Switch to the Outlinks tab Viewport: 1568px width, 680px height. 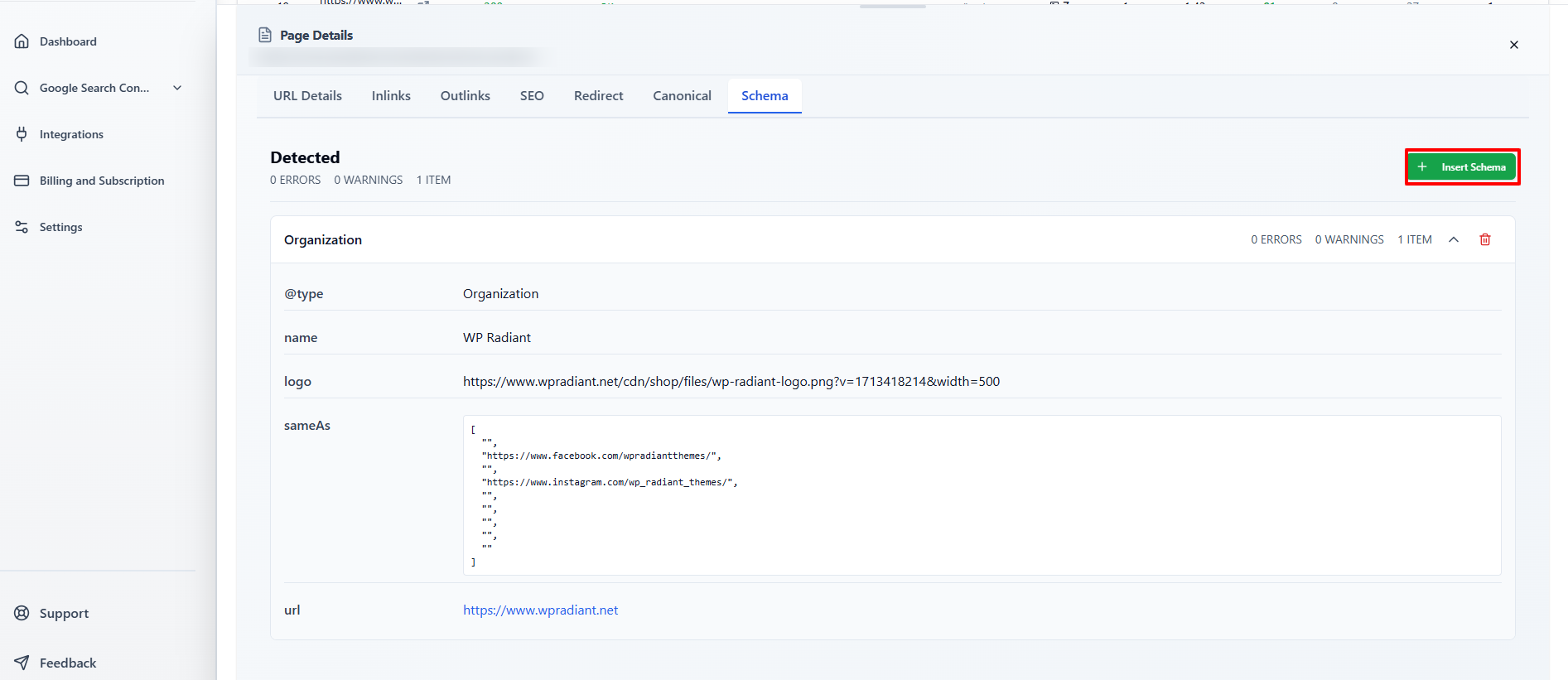click(x=466, y=96)
